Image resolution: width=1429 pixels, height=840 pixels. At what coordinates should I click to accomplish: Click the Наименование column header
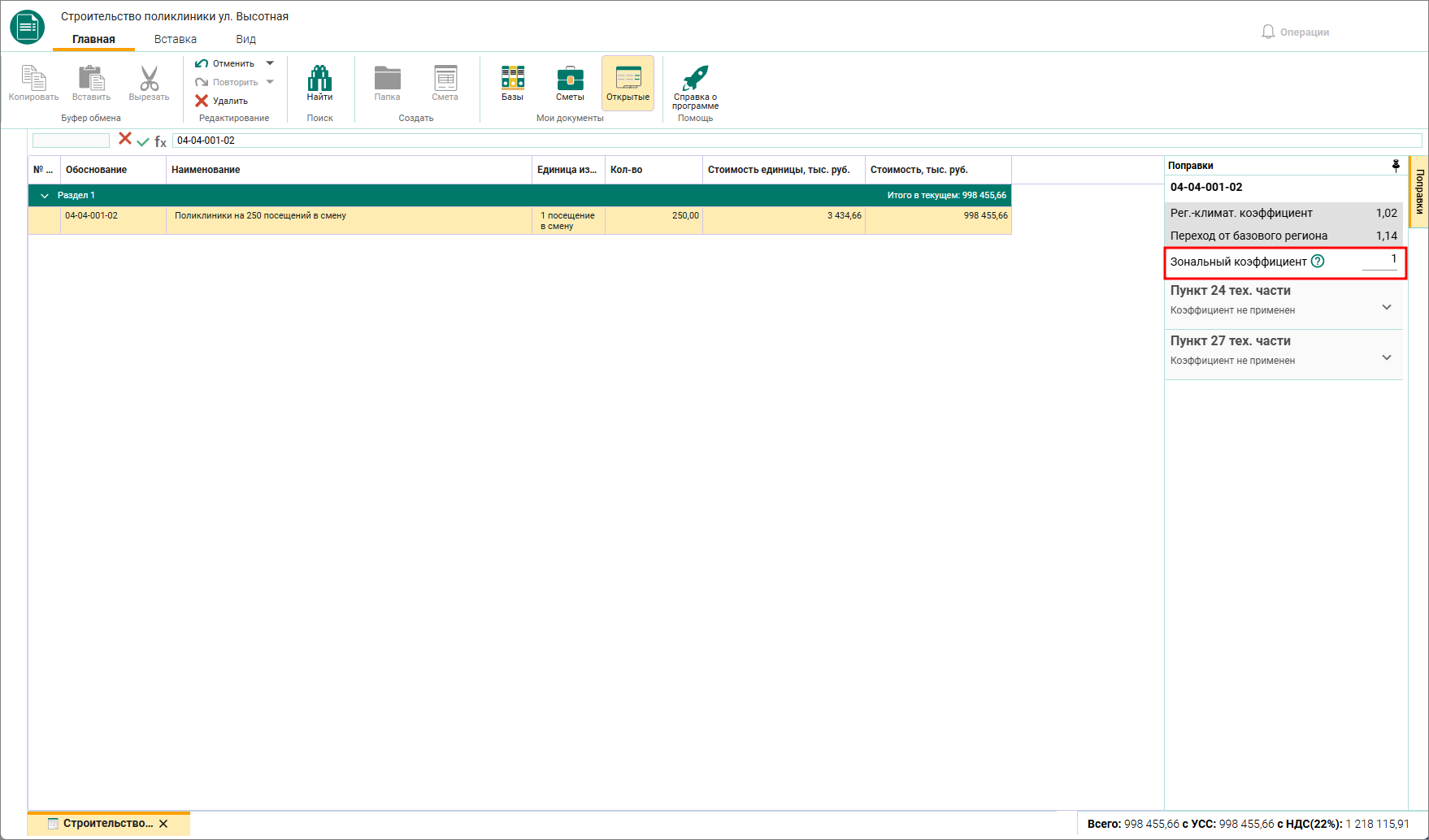coord(349,170)
